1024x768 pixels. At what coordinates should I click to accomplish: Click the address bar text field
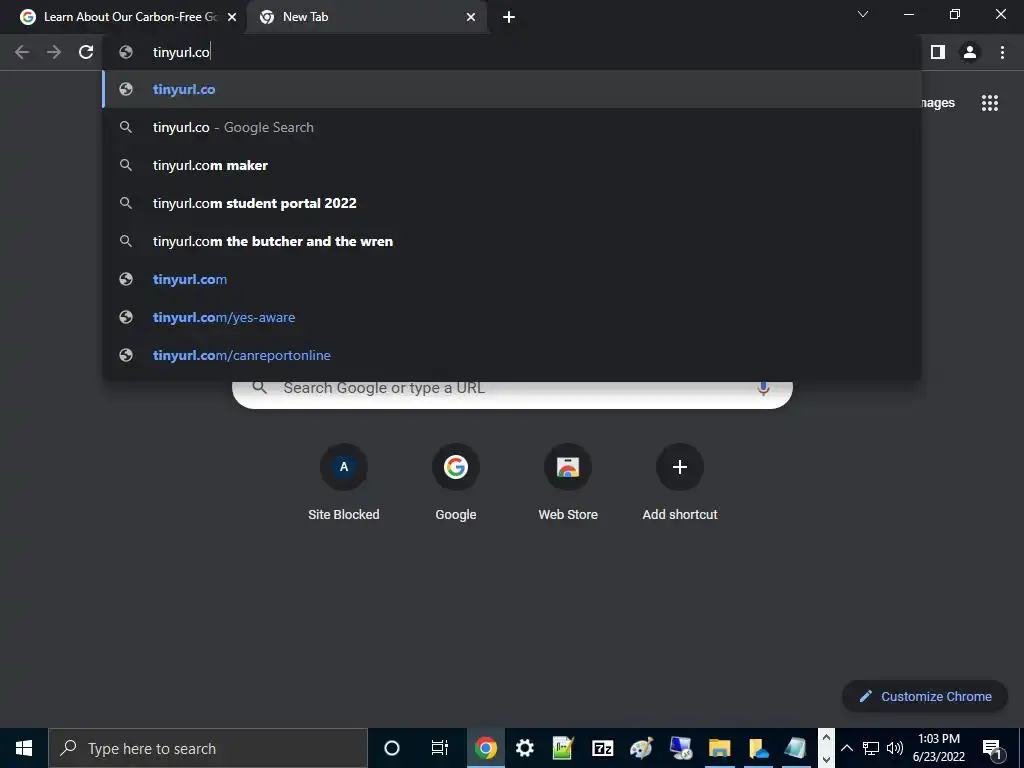point(512,52)
